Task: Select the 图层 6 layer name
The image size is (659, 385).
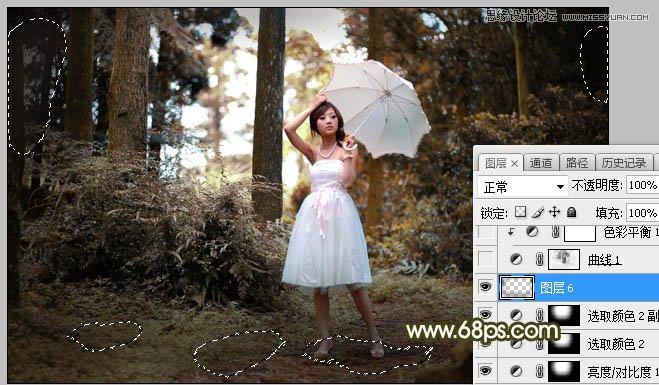Action: click(556, 288)
